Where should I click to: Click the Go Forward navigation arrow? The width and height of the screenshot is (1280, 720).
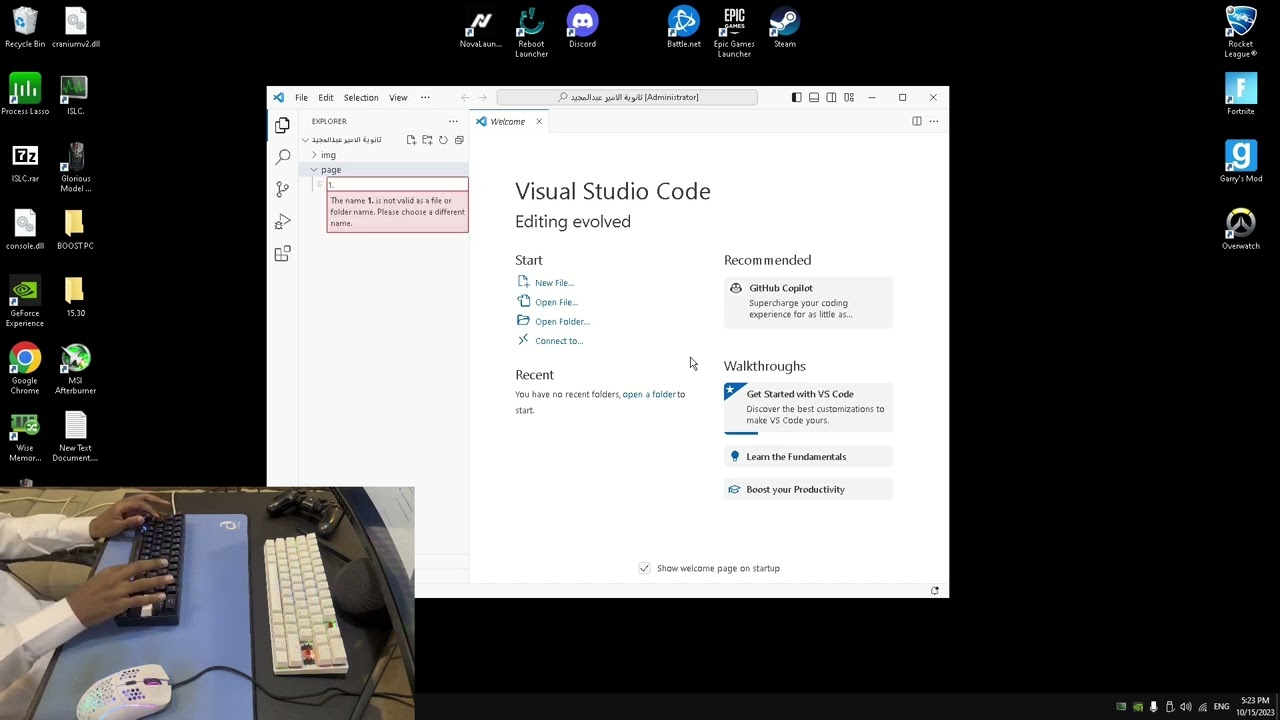coord(482,97)
